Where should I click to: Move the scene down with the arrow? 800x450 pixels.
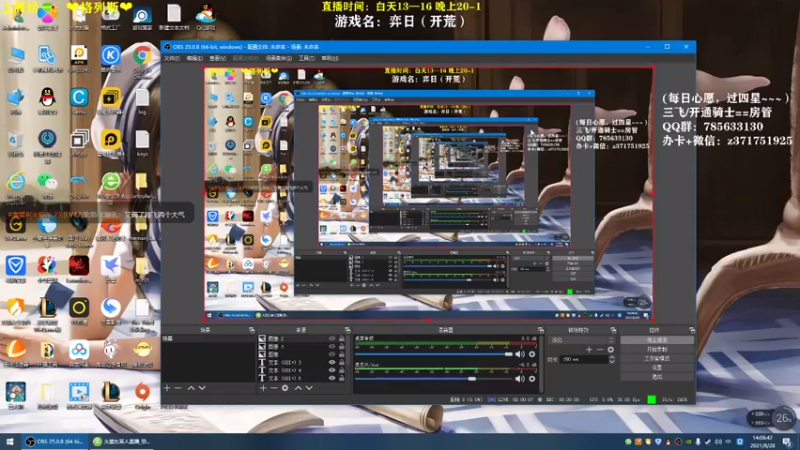pos(202,388)
